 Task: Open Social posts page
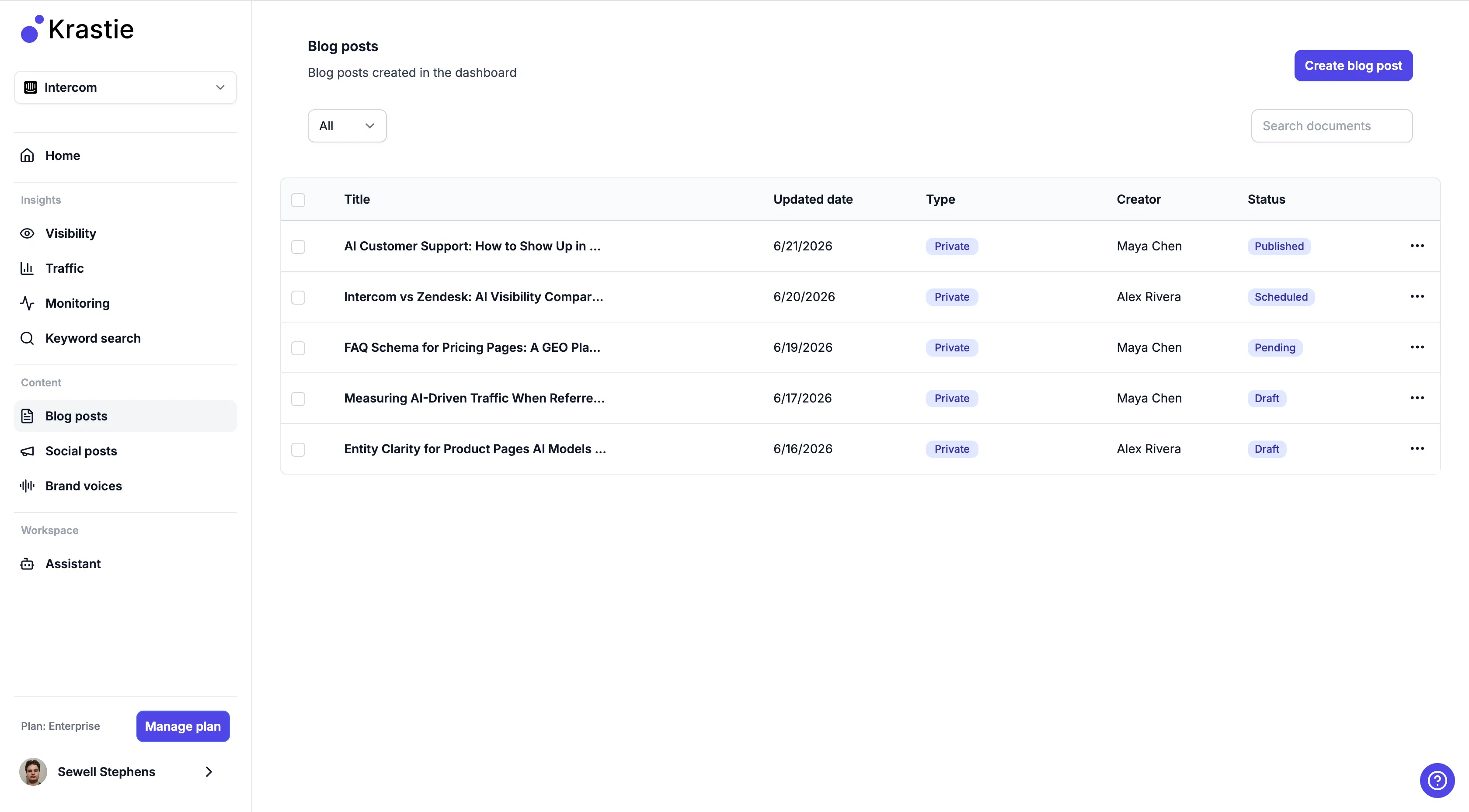pos(125,451)
